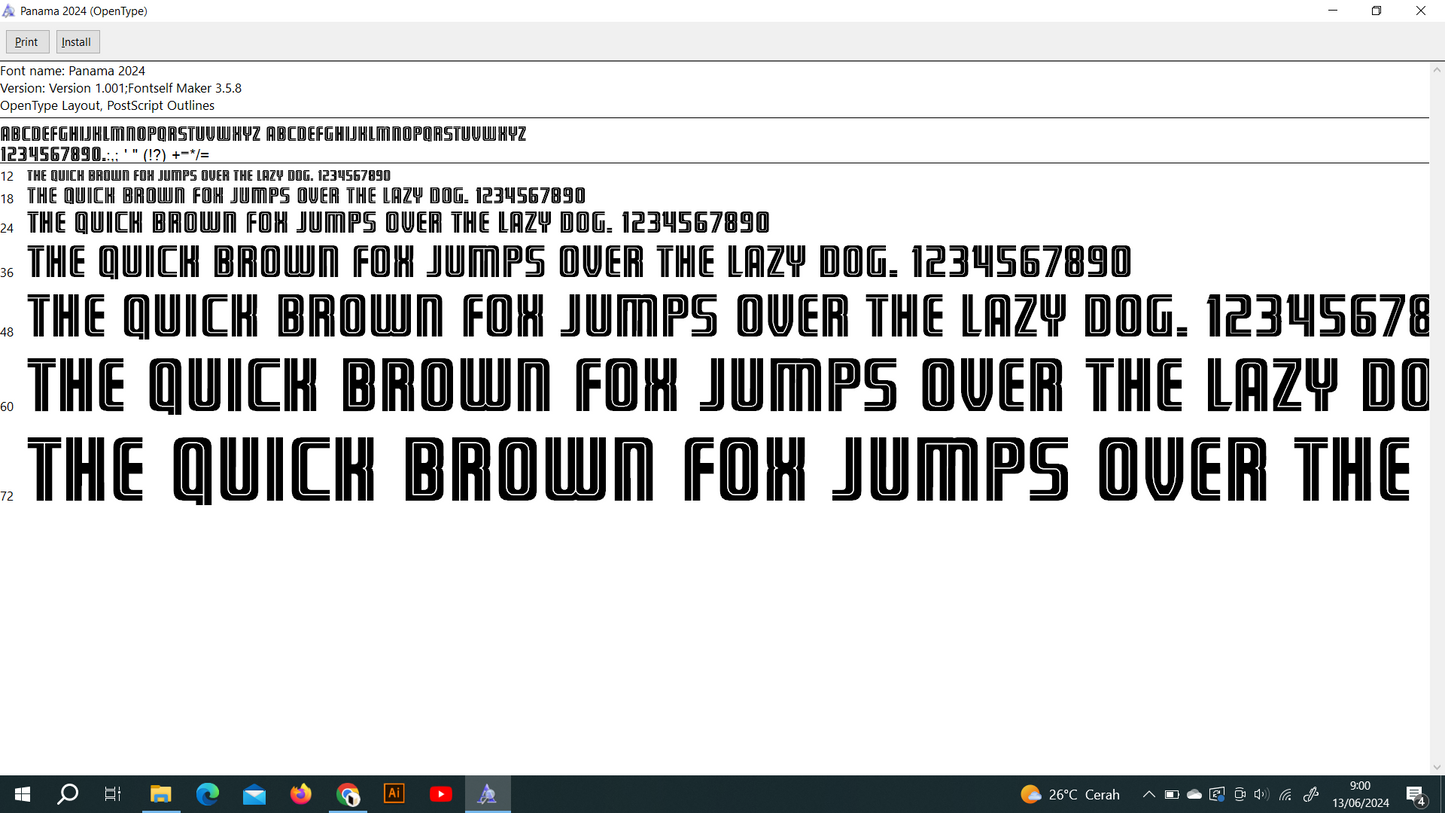This screenshot has width=1445, height=813.
Task: Open Adobe Illustrator from taskbar
Action: (394, 794)
